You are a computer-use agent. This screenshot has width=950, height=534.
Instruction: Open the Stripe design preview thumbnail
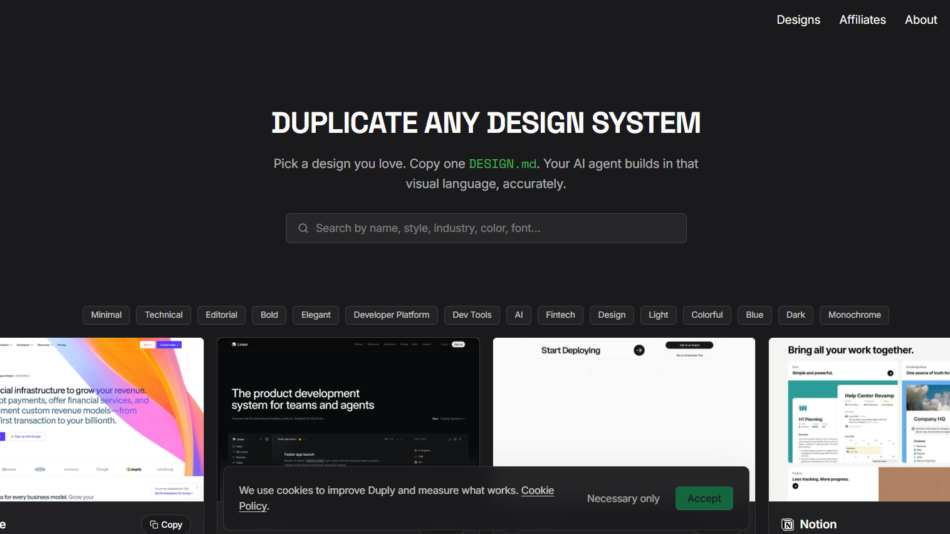tap(102, 419)
